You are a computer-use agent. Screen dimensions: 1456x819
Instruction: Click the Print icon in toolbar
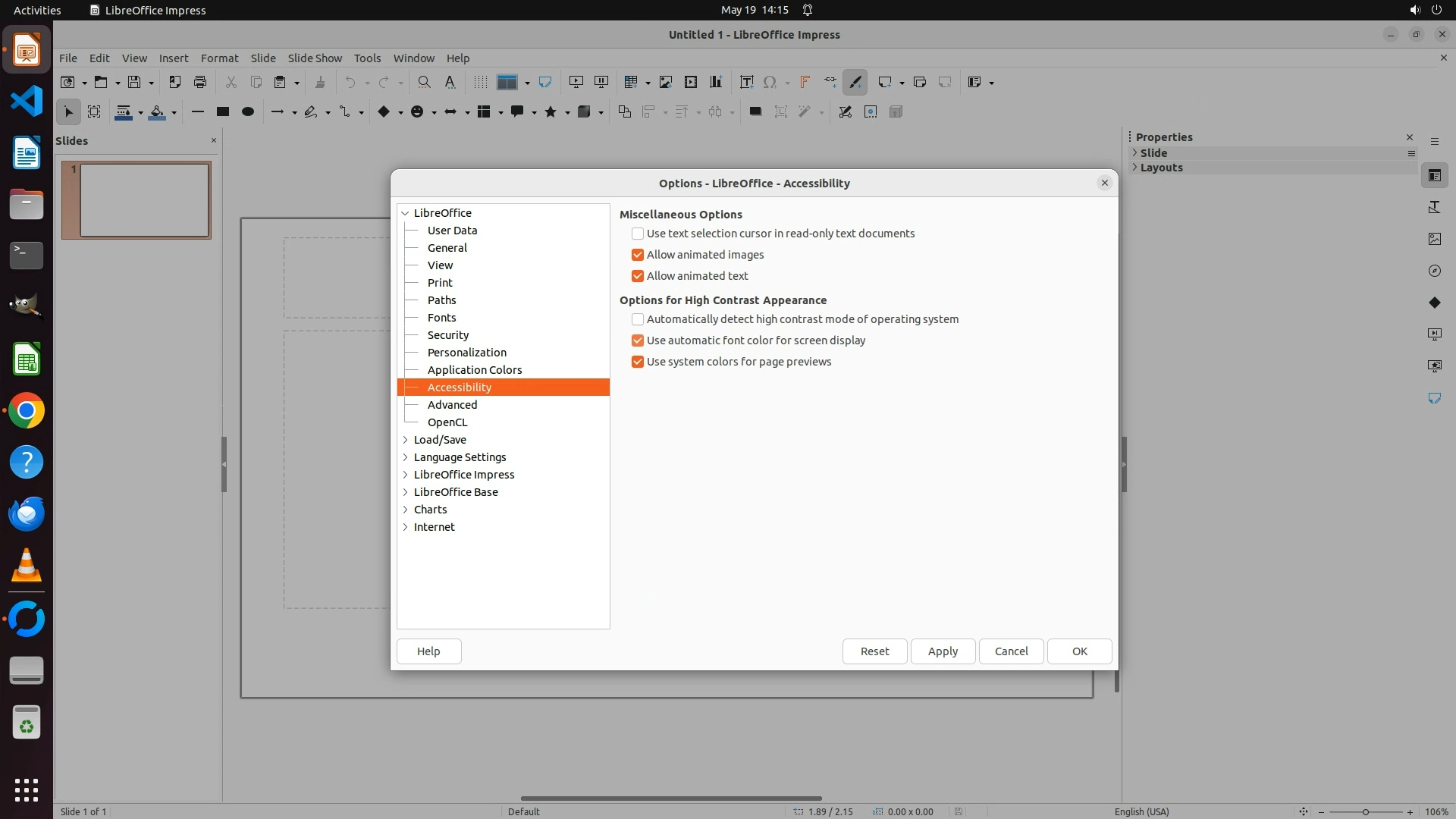pos(200,82)
